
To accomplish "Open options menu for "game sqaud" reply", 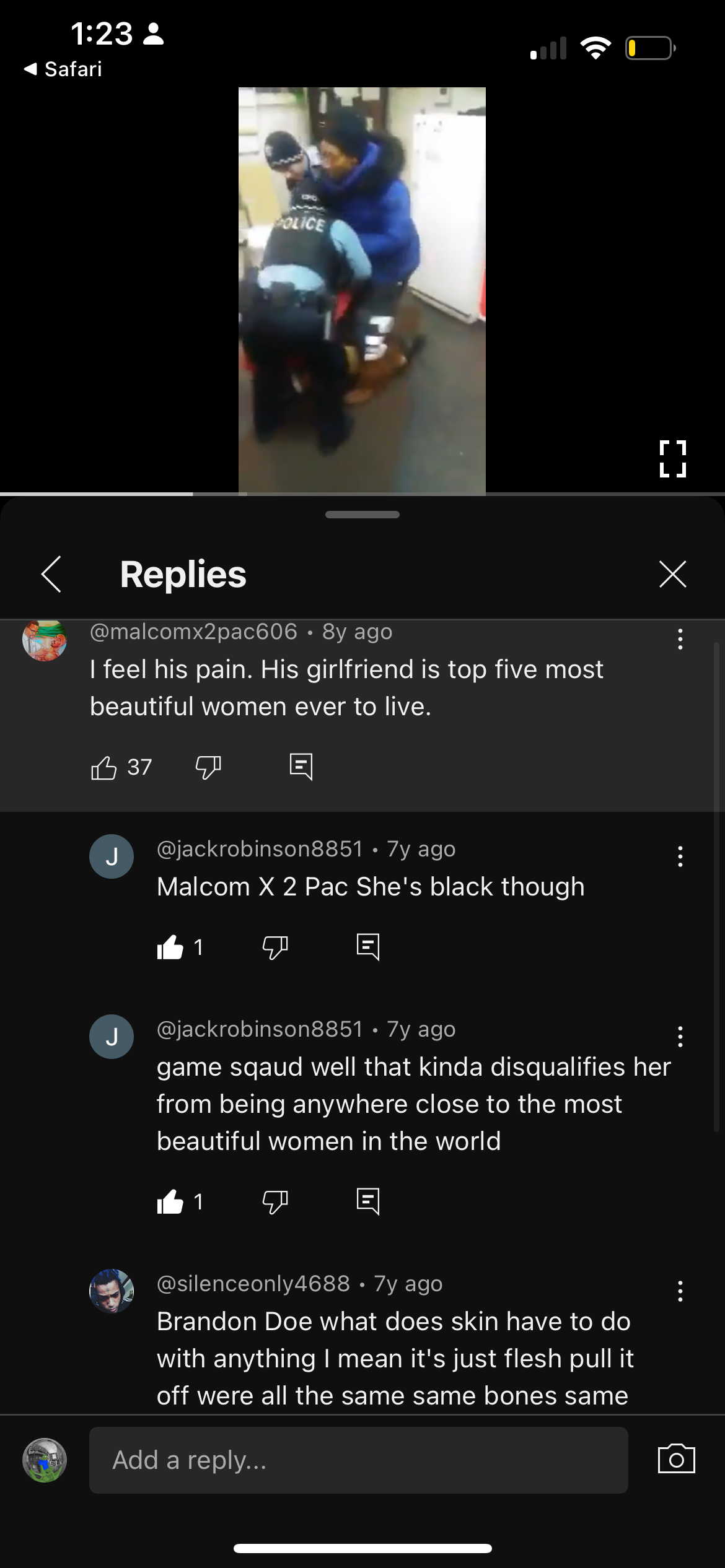I will [680, 1037].
